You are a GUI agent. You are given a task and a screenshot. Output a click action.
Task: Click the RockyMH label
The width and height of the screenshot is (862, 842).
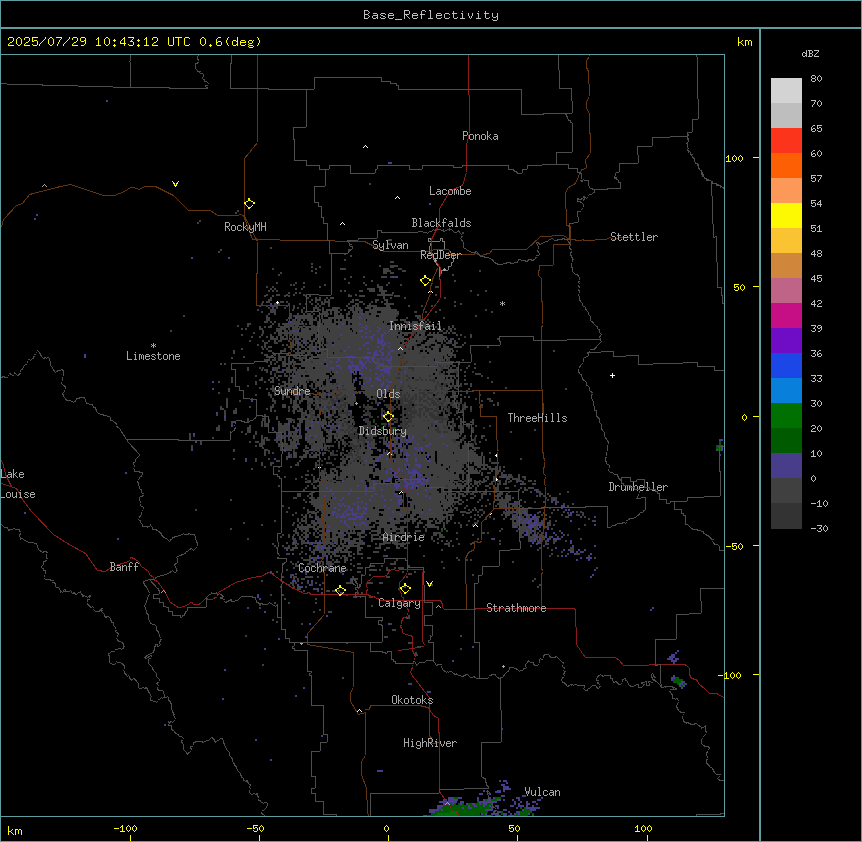tap(245, 227)
